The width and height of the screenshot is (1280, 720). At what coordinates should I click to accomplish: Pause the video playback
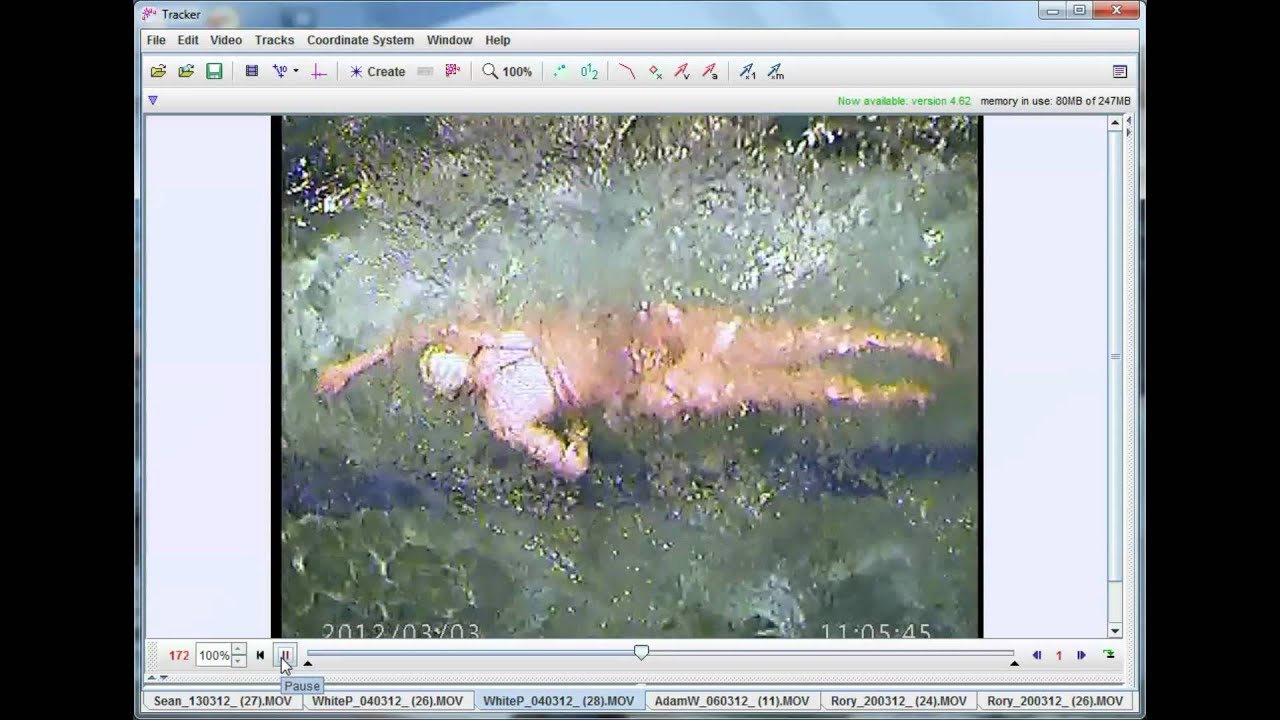tap(285, 656)
